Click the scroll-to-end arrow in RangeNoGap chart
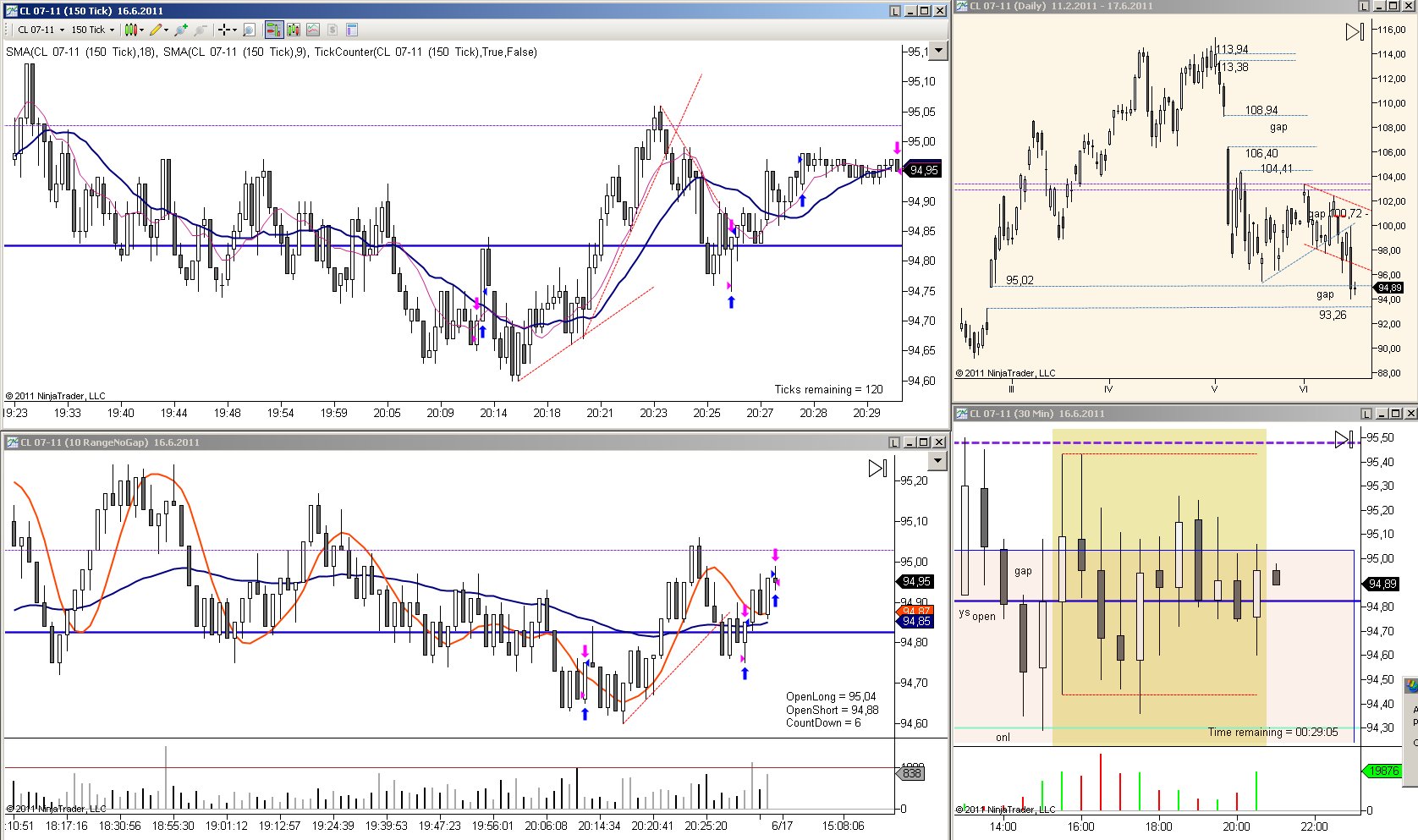 (877, 468)
